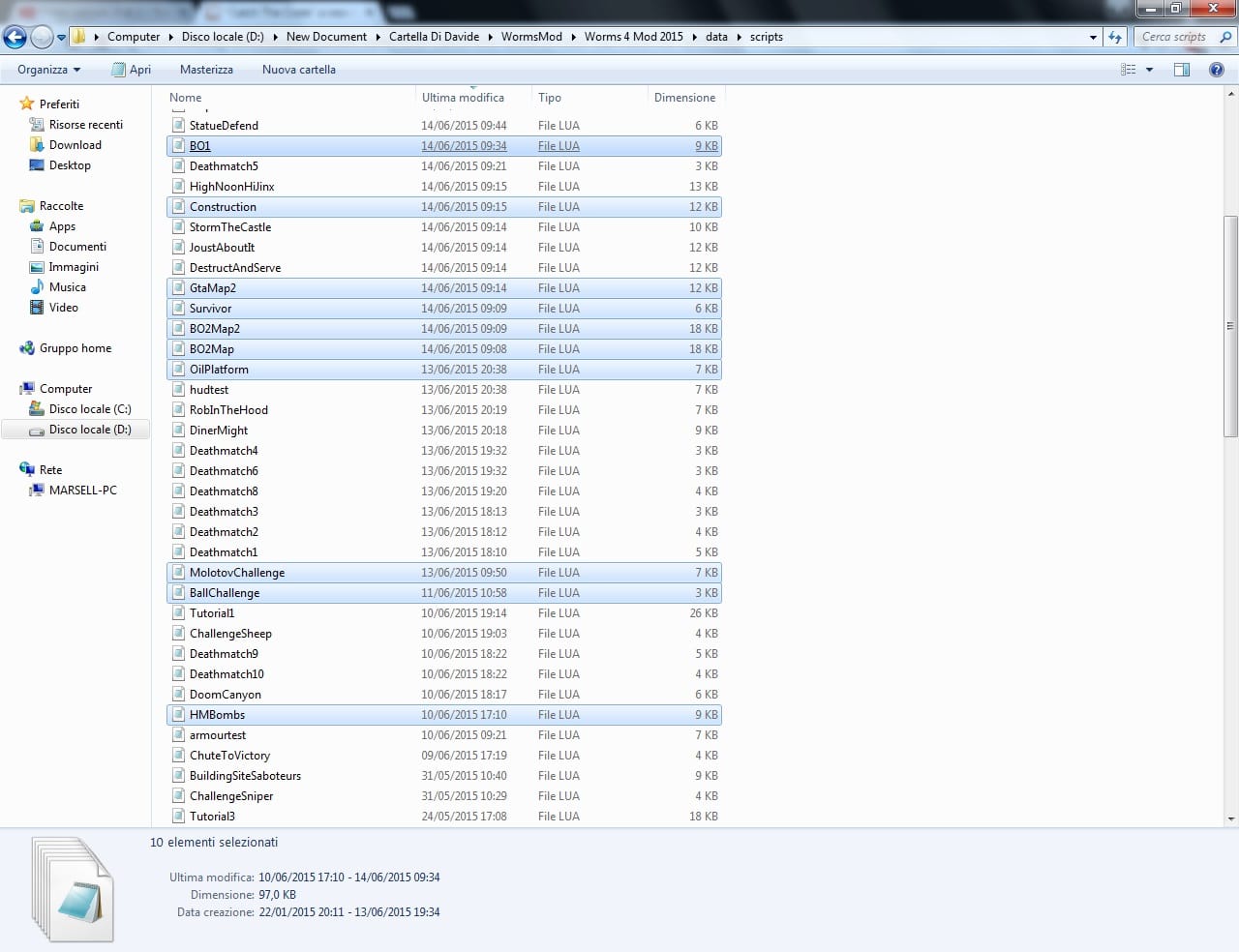Screen dimensions: 1239x952
Task: Click the HighNoonHiJinx file icon
Action: 178,187
